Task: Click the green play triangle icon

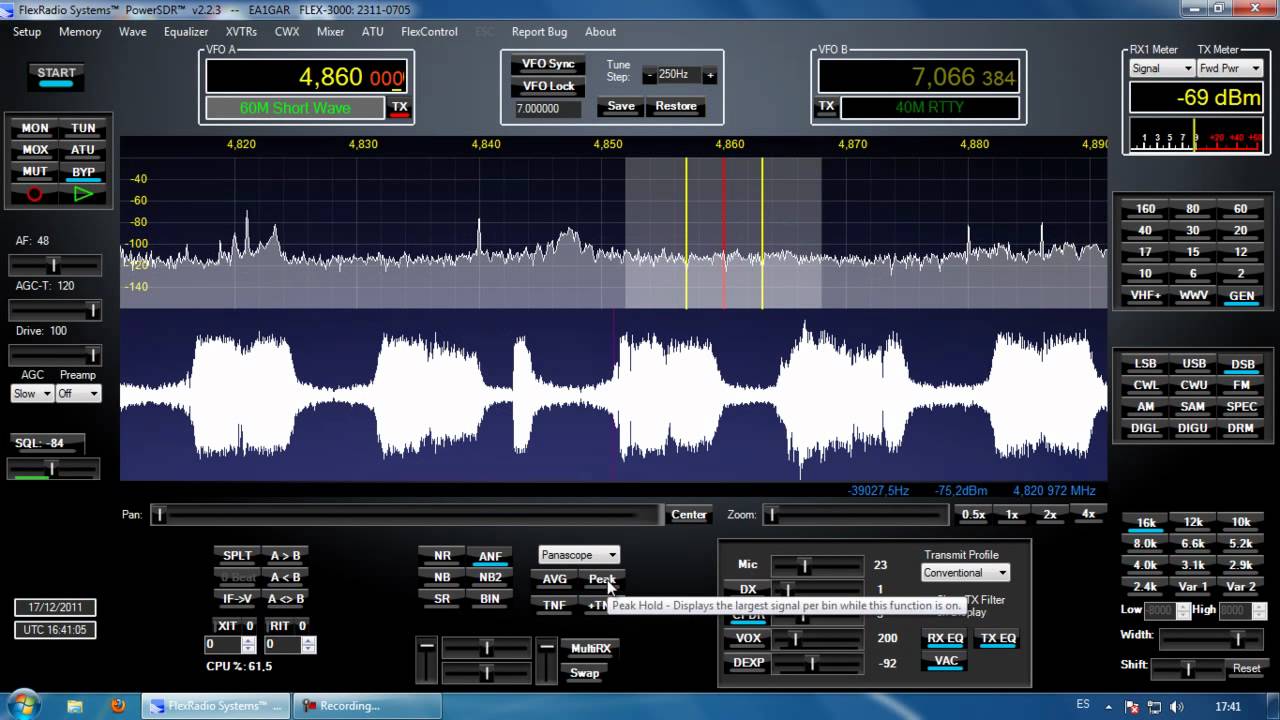Action: point(83,194)
